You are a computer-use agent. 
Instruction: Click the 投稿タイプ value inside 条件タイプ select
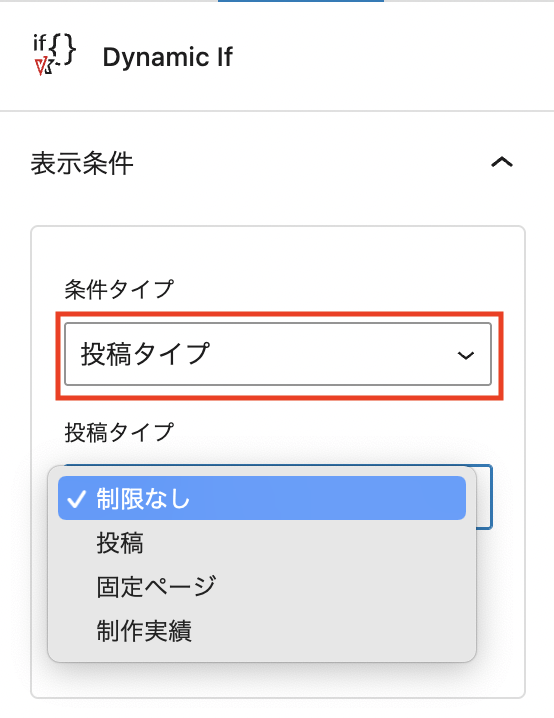click(145, 354)
